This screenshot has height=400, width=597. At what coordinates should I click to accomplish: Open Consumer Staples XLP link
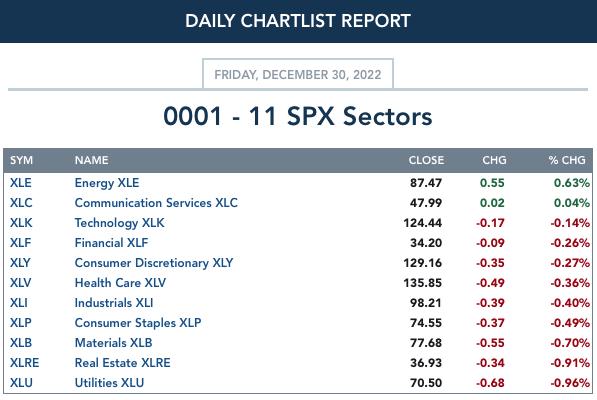pyautogui.click(x=138, y=323)
